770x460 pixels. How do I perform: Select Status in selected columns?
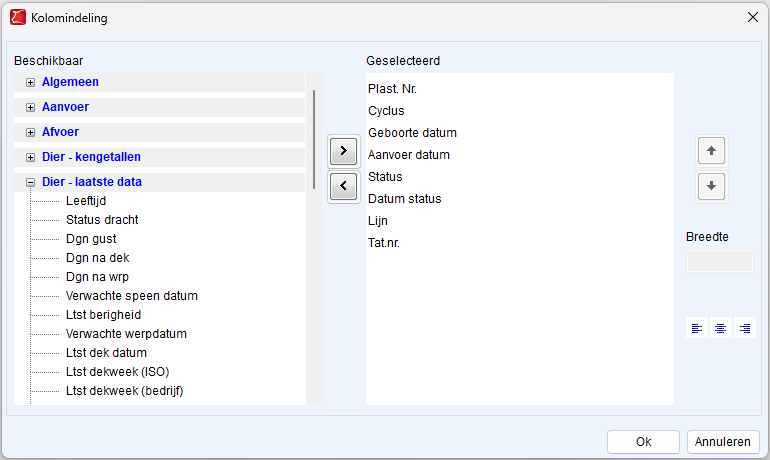pos(385,177)
